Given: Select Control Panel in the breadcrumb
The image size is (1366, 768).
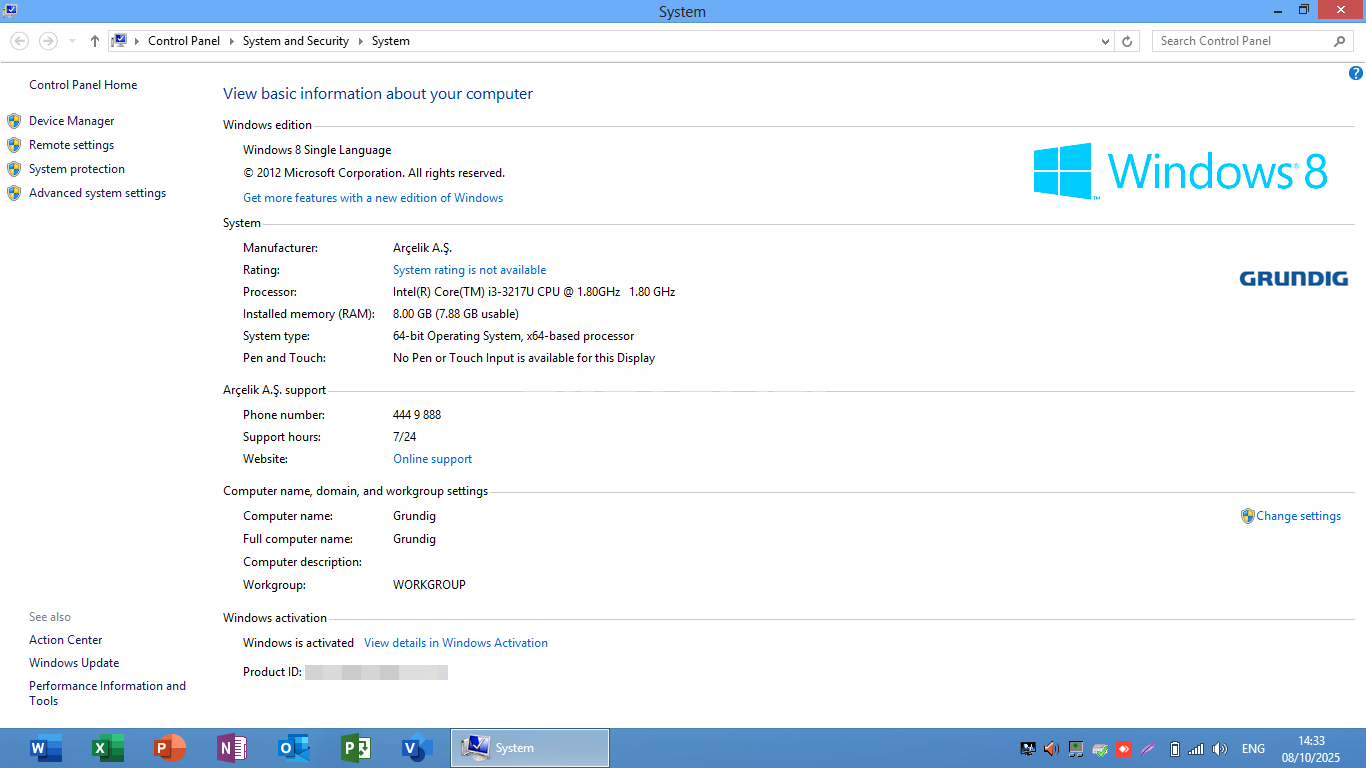Looking at the screenshot, I should tap(184, 41).
